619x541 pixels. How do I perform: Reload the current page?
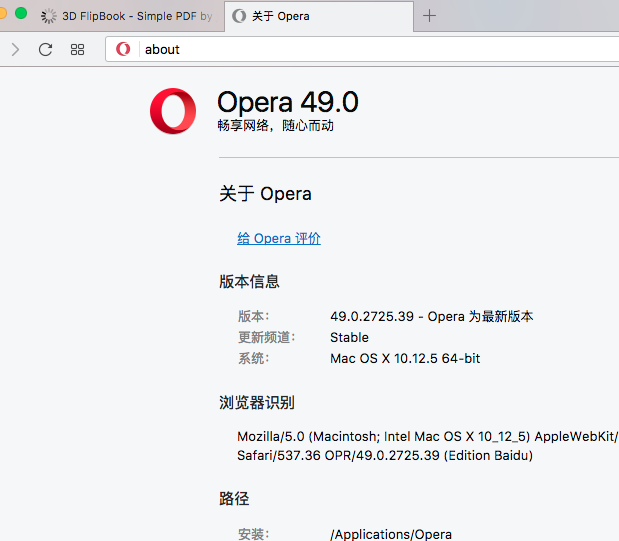[45, 49]
